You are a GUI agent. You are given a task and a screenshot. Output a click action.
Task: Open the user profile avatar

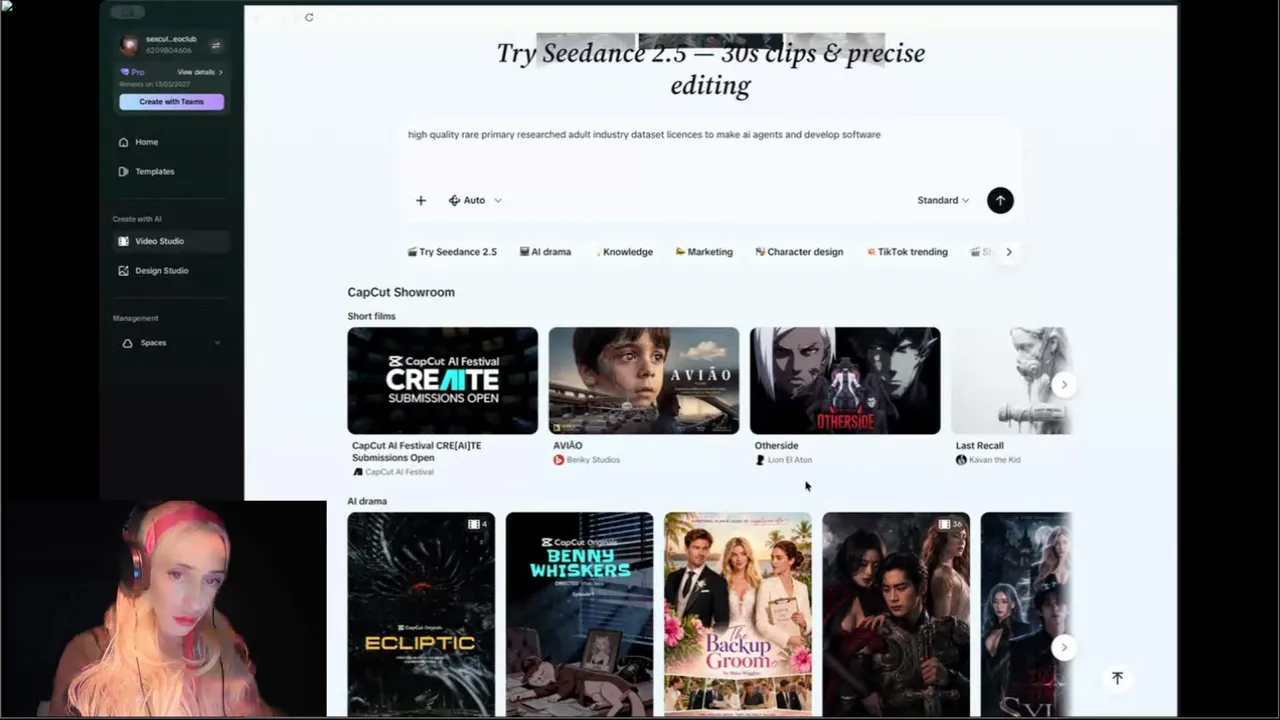129,44
